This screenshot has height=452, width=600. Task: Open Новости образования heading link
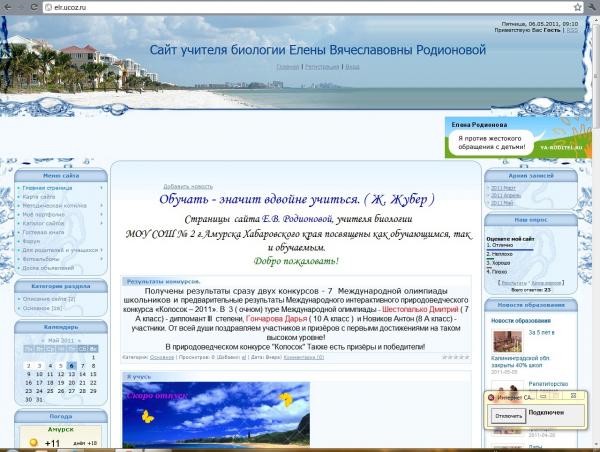pos(521,321)
